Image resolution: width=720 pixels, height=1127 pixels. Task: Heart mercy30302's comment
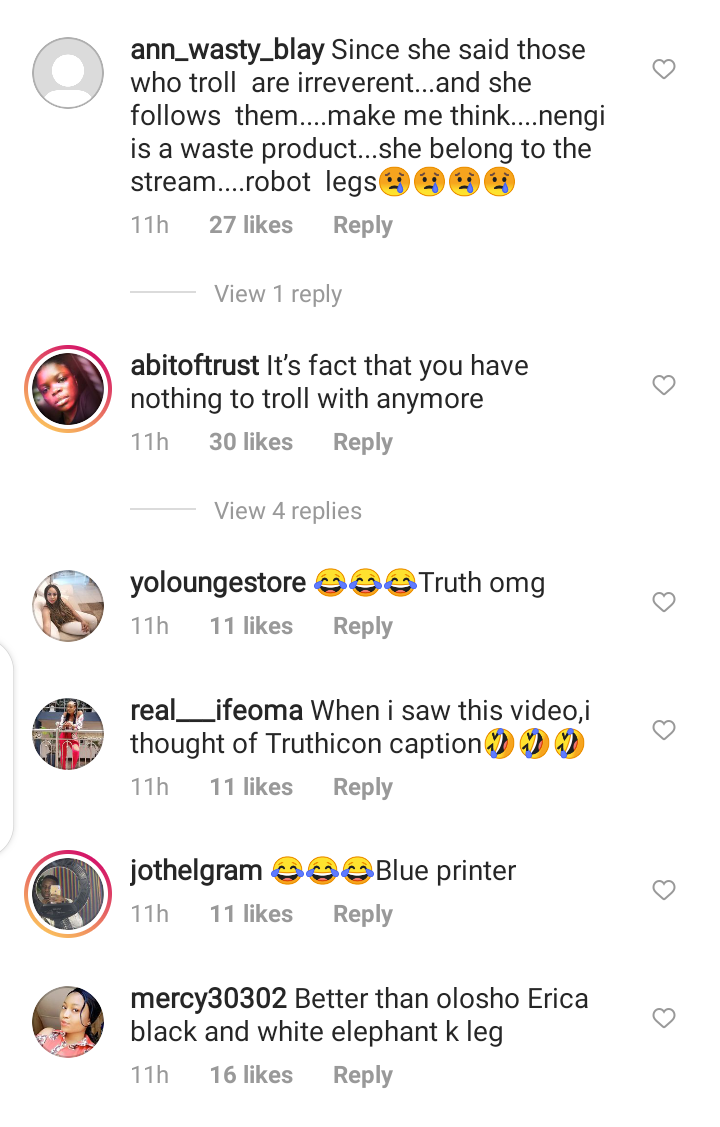(663, 1018)
